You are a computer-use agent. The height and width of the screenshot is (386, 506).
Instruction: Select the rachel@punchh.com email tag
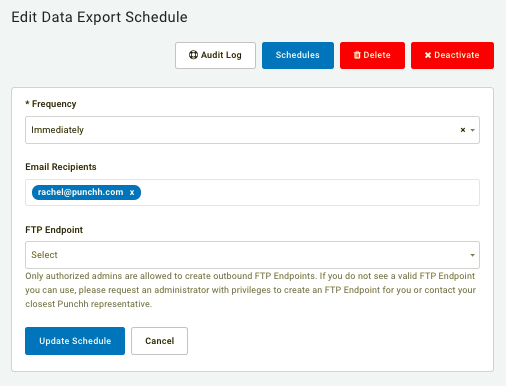[x=86, y=192]
